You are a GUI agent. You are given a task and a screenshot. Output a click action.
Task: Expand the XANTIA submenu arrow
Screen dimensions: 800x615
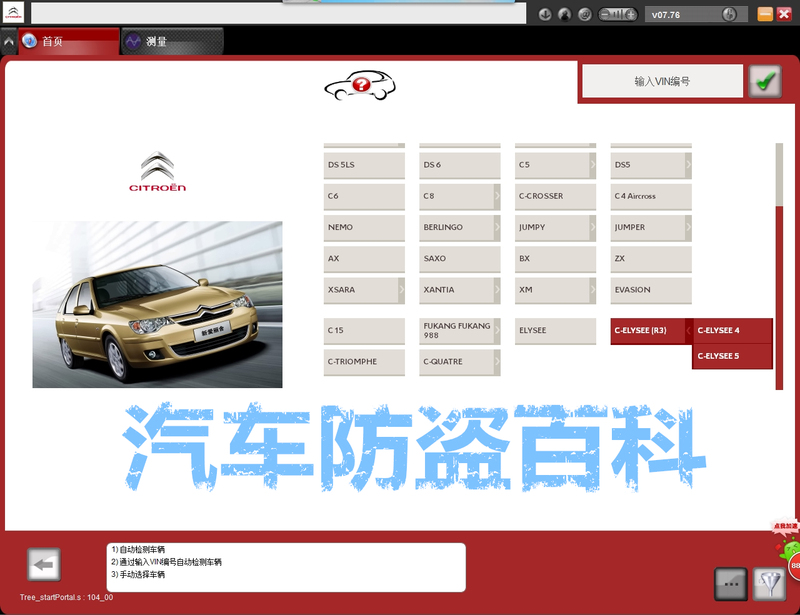point(497,290)
